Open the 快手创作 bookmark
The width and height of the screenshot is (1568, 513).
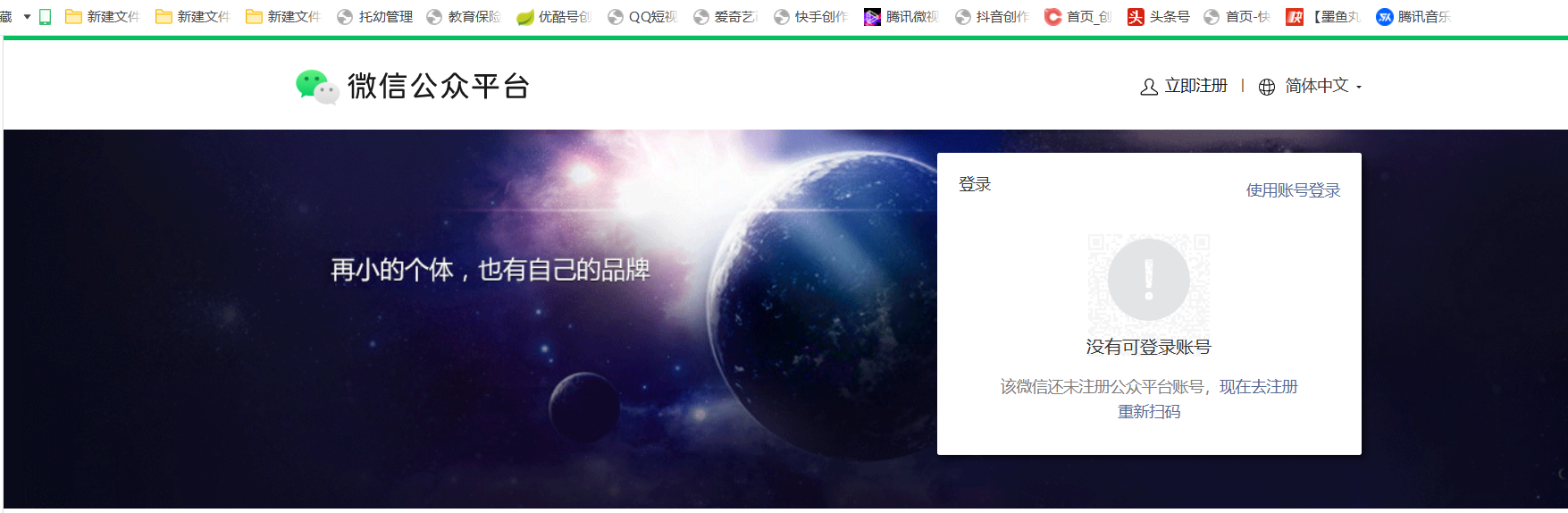click(x=810, y=17)
